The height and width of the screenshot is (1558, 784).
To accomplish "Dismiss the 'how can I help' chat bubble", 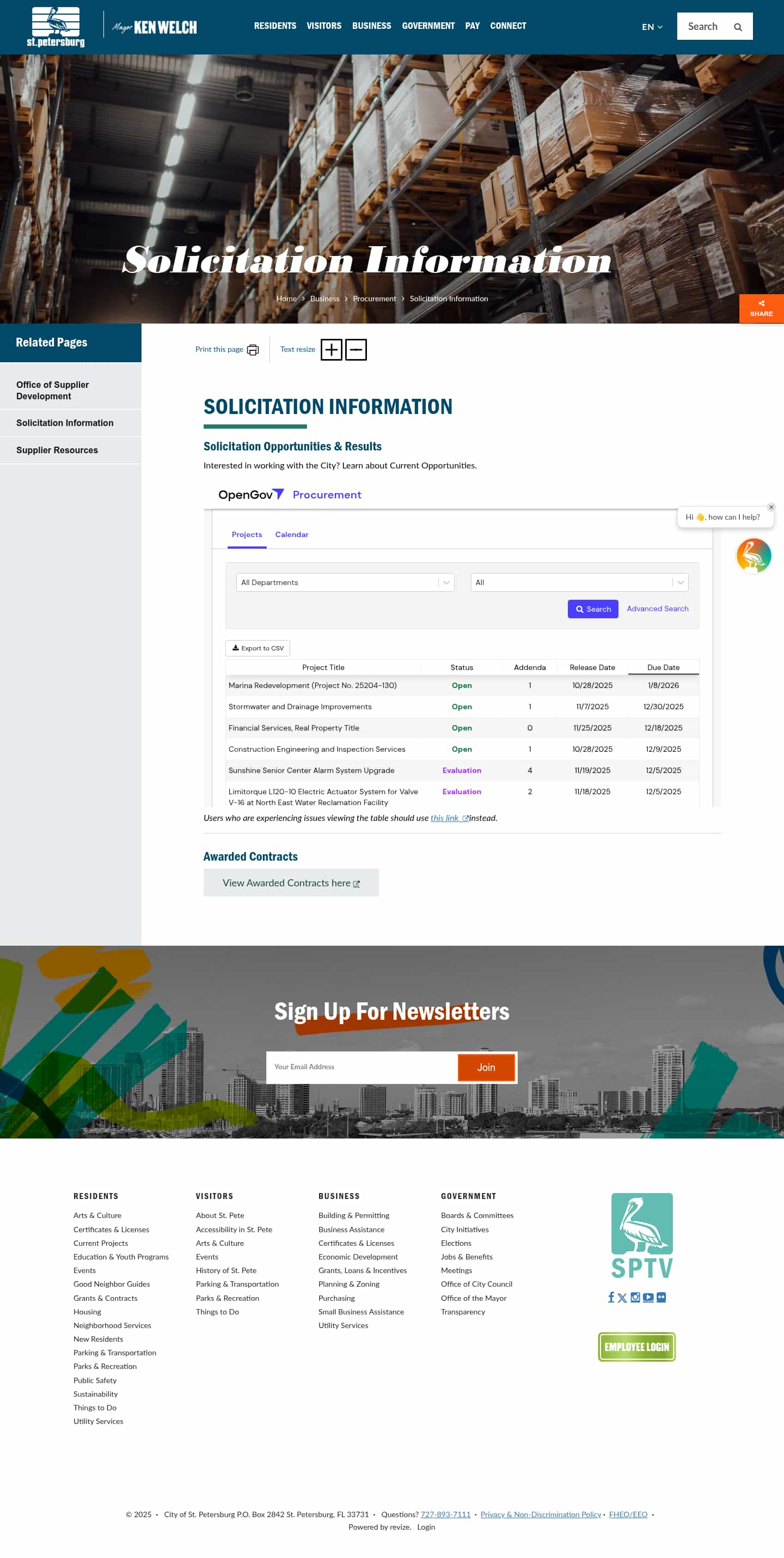I will coord(771,507).
